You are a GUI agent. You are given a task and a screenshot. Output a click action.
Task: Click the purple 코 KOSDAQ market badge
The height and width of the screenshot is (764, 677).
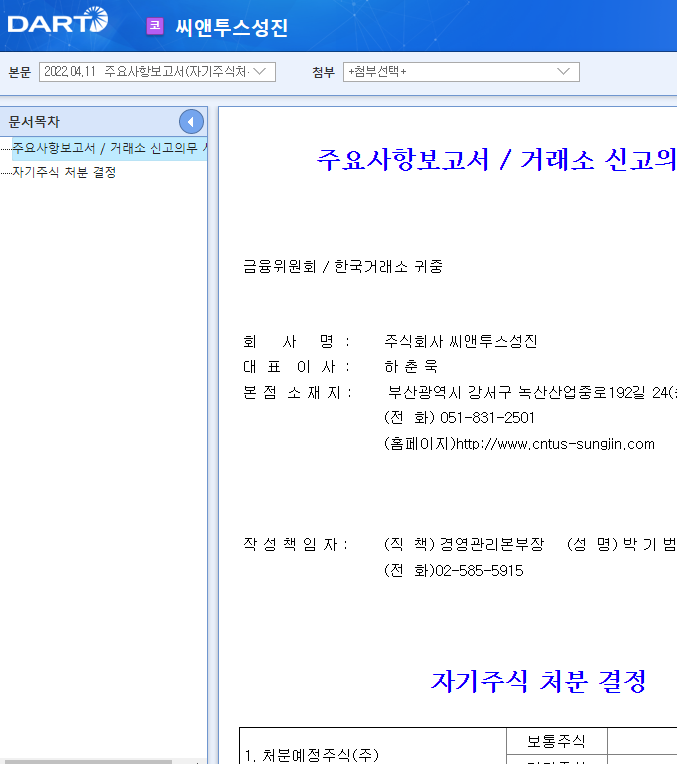(155, 26)
